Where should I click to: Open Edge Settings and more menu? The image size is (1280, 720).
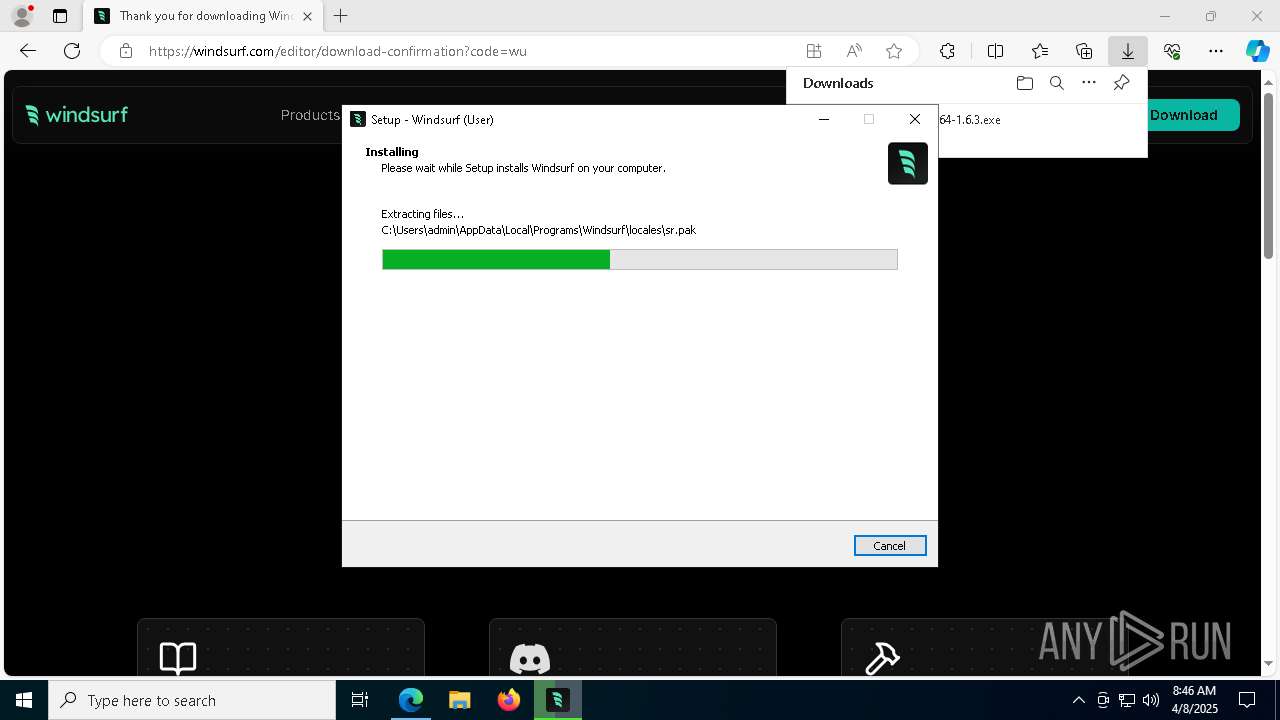pyautogui.click(x=1216, y=51)
